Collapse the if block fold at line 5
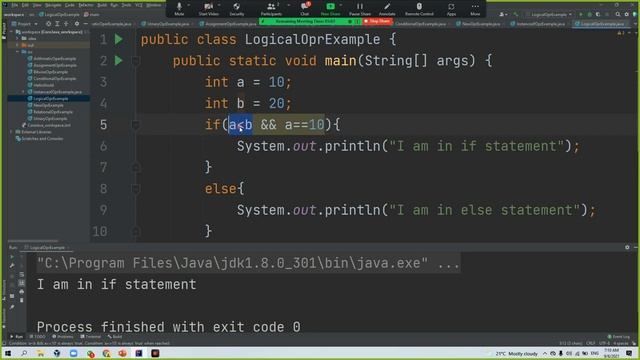640x360 pixels. [136, 124]
